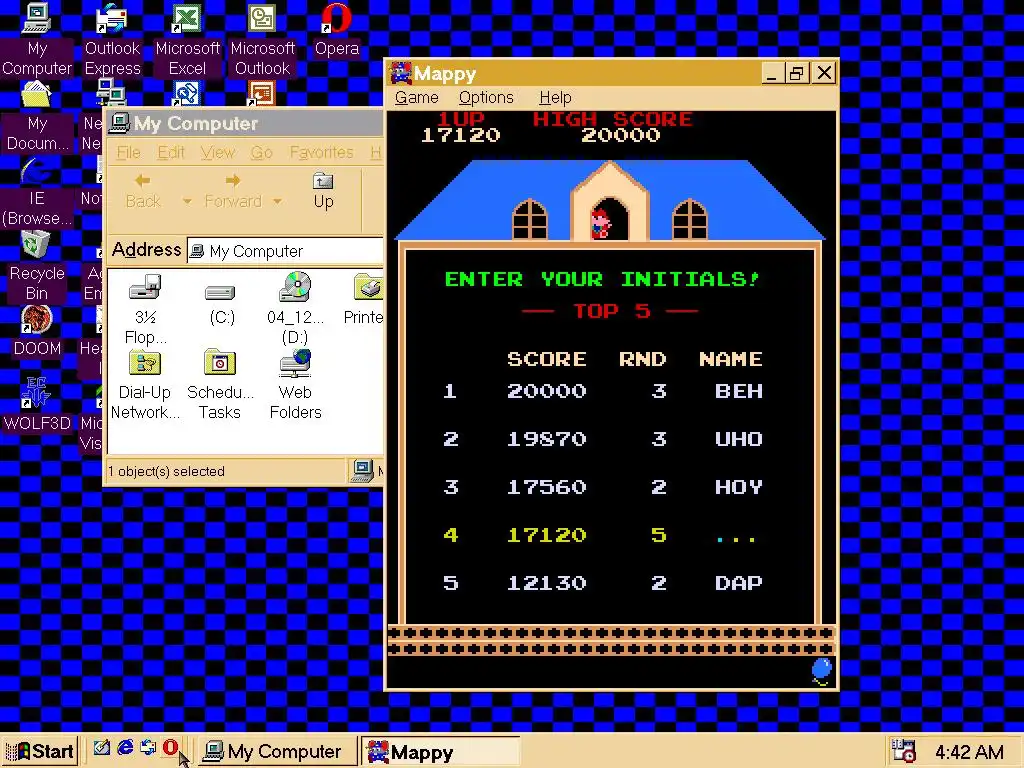Open the Options menu in Mappy
Screen dimensions: 1024x768
click(486, 97)
